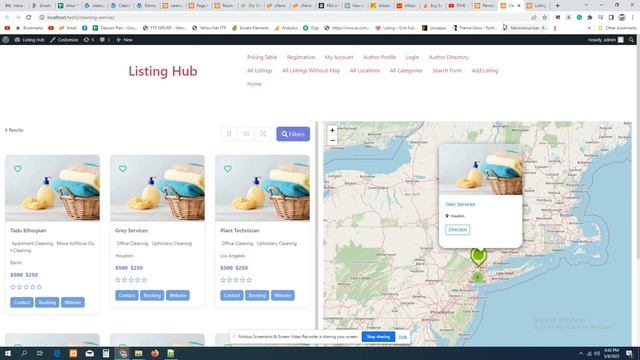Click the large green map marker pin
640x360 pixels.
pyautogui.click(x=478, y=257)
